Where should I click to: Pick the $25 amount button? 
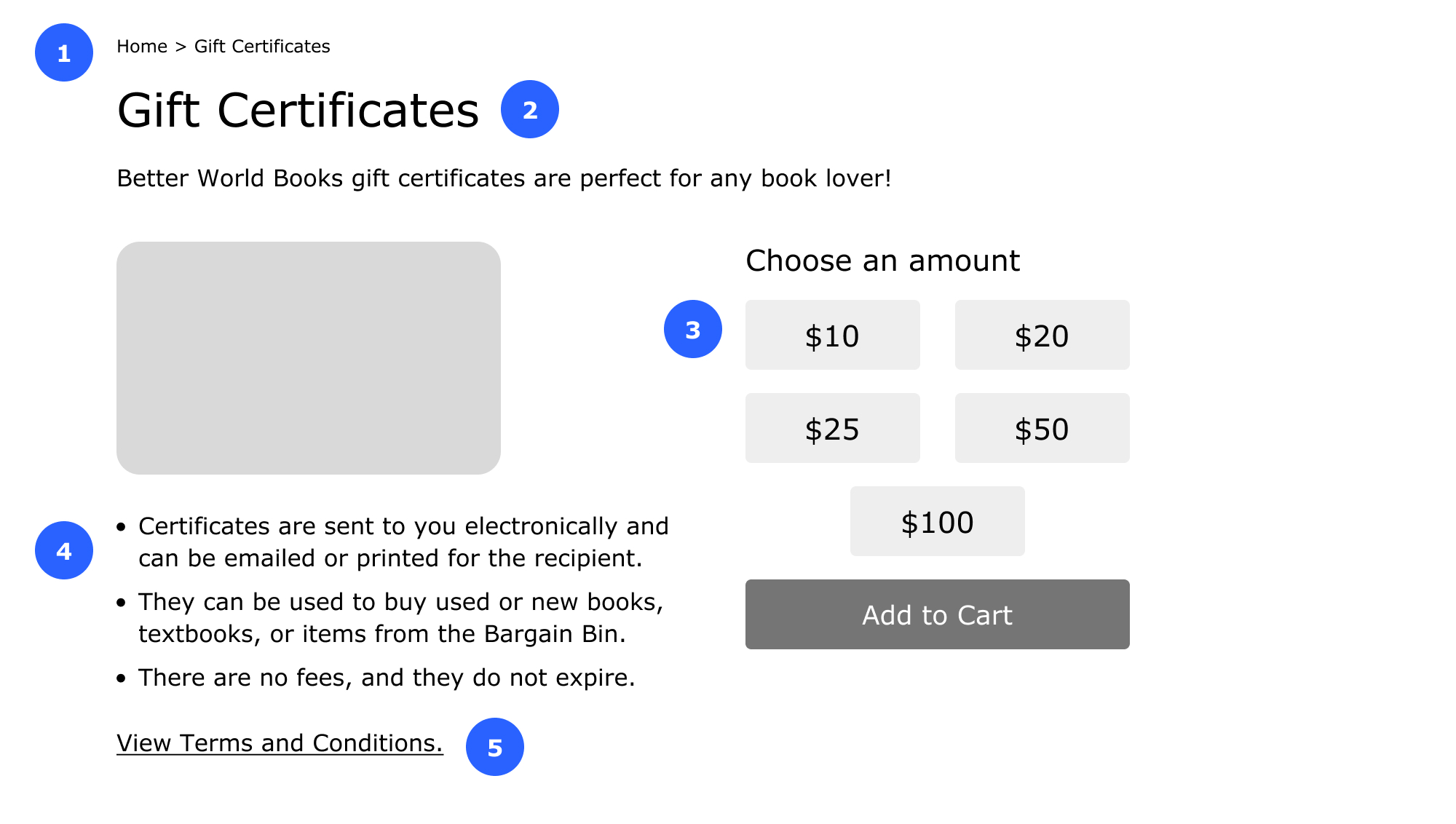click(x=832, y=428)
